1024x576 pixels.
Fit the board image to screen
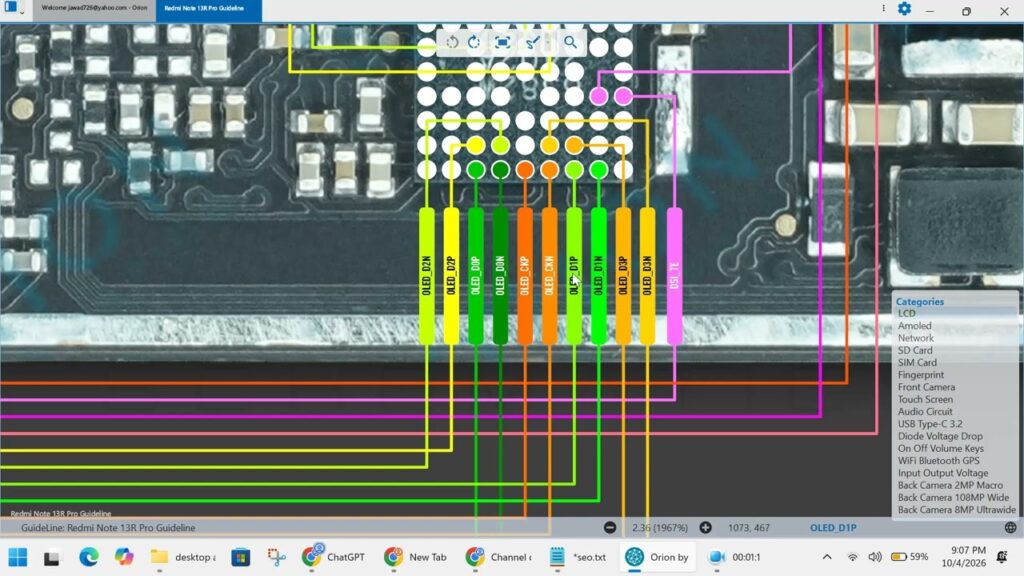click(x=502, y=42)
